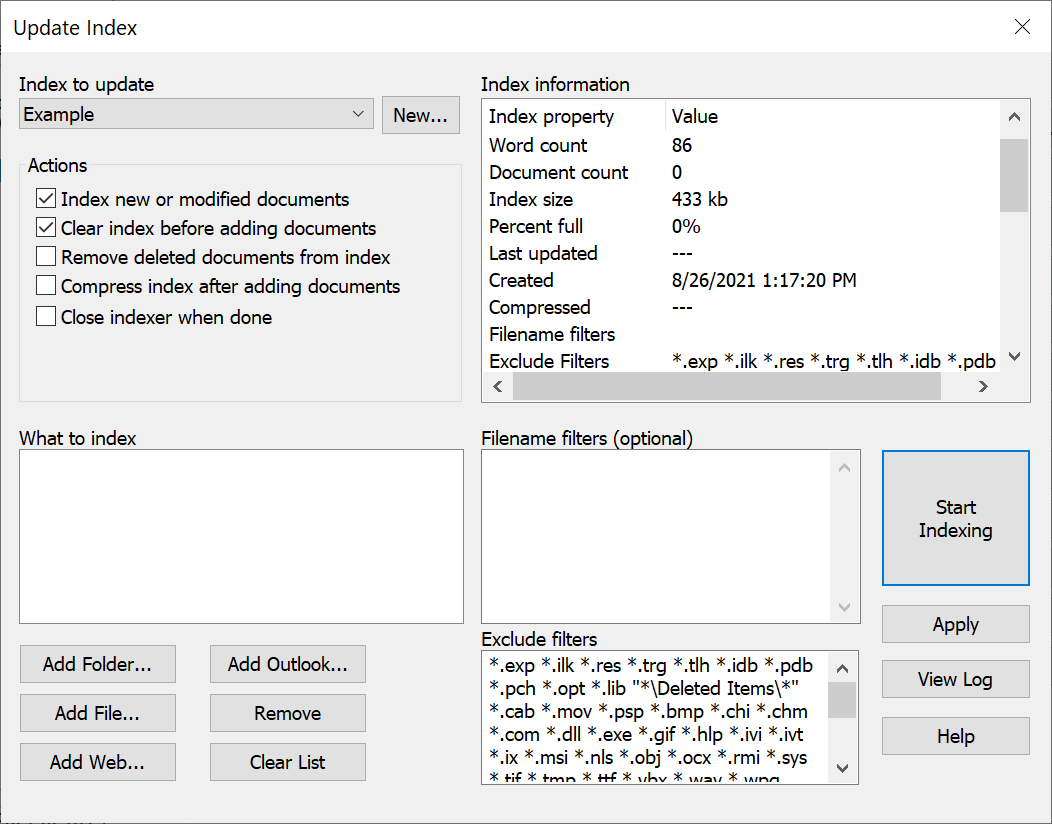Screen dimensions: 1052x824
Task: Click Exclude filters scroll up arrow
Action: tap(843, 668)
